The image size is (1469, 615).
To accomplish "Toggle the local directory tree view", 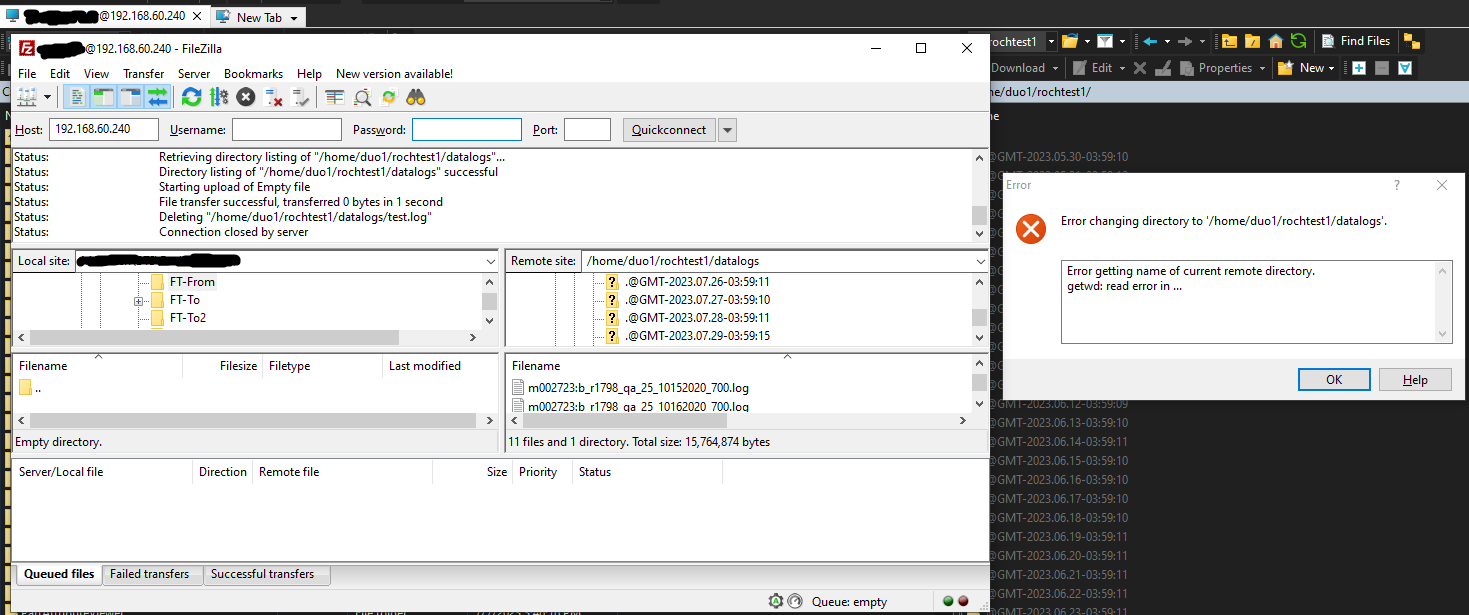I will [104, 97].
